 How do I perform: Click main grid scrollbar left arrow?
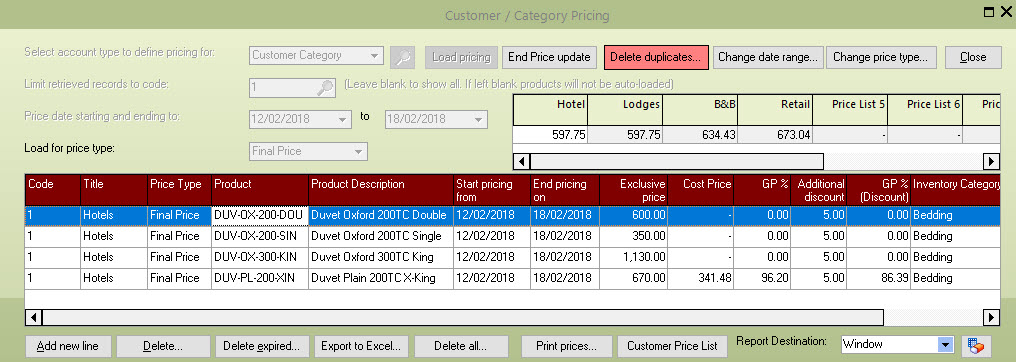point(34,317)
